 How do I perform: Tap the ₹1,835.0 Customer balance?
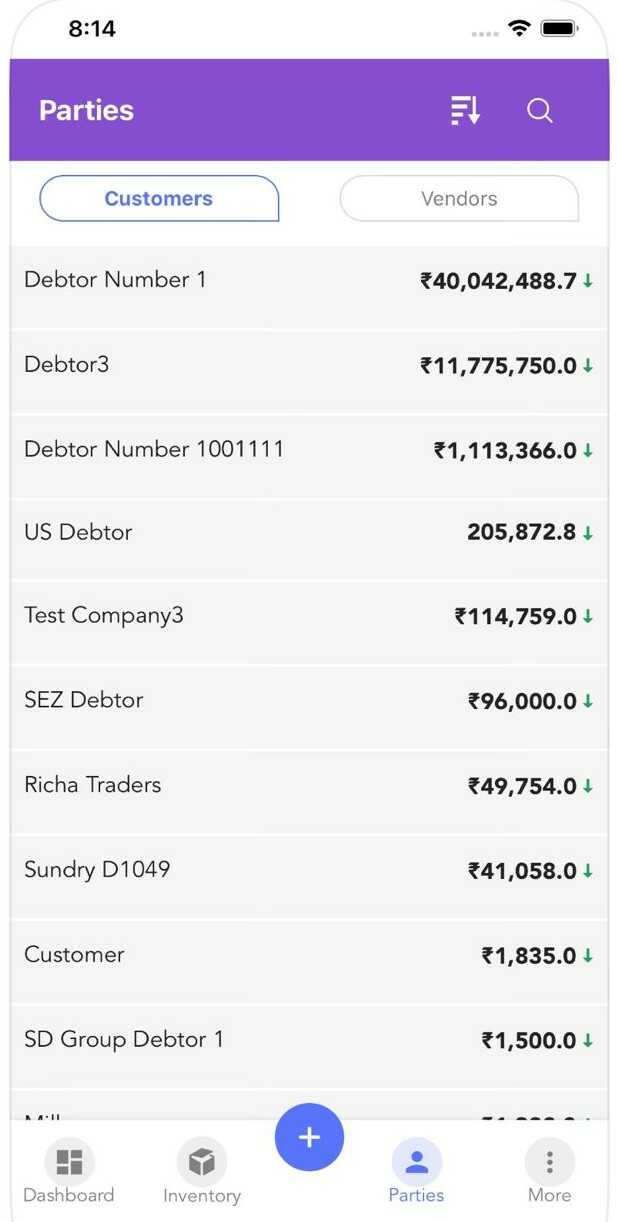[528, 956]
